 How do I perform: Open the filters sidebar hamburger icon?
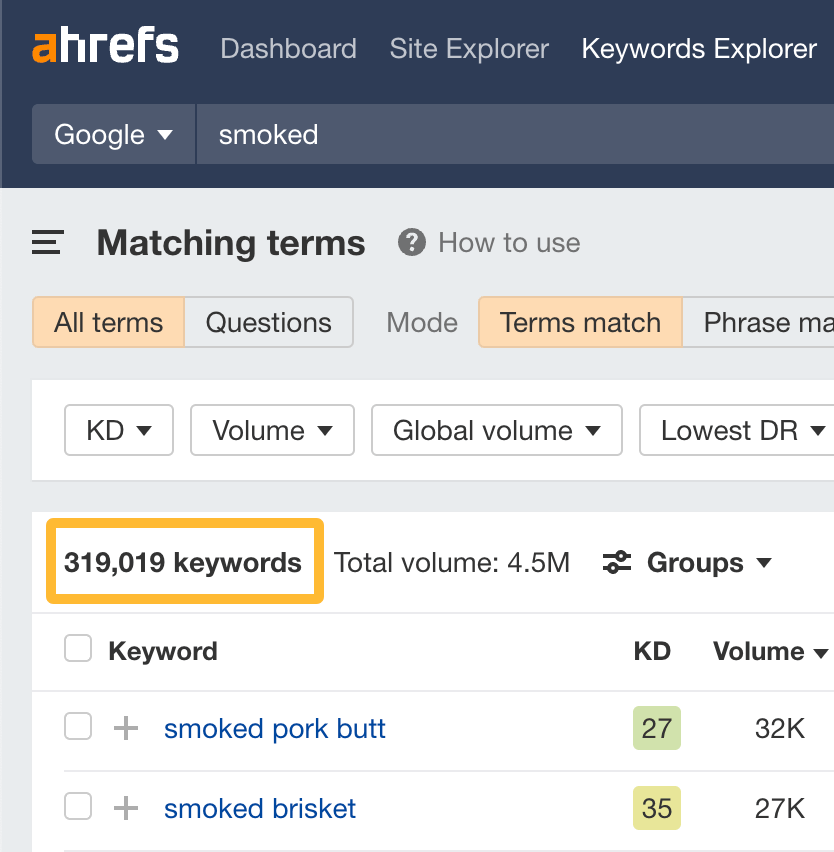[46, 242]
